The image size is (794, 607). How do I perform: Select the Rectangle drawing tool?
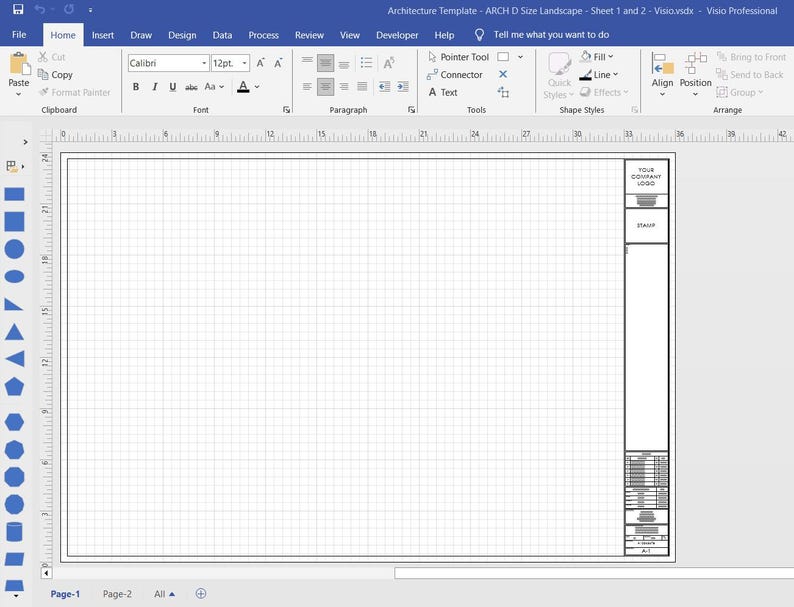(503, 57)
